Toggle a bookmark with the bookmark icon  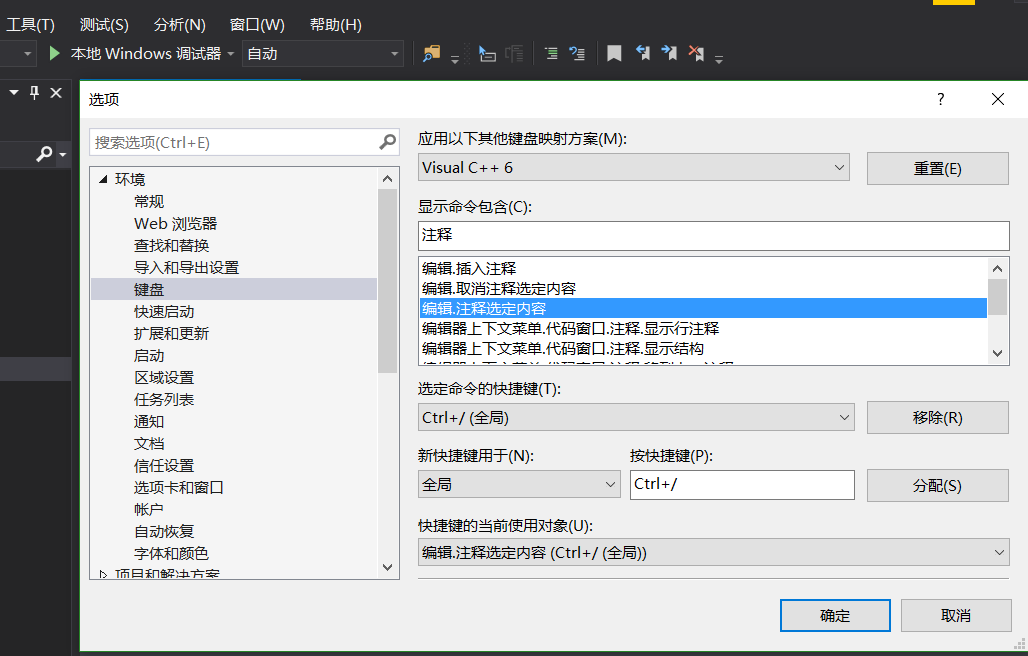[614, 53]
